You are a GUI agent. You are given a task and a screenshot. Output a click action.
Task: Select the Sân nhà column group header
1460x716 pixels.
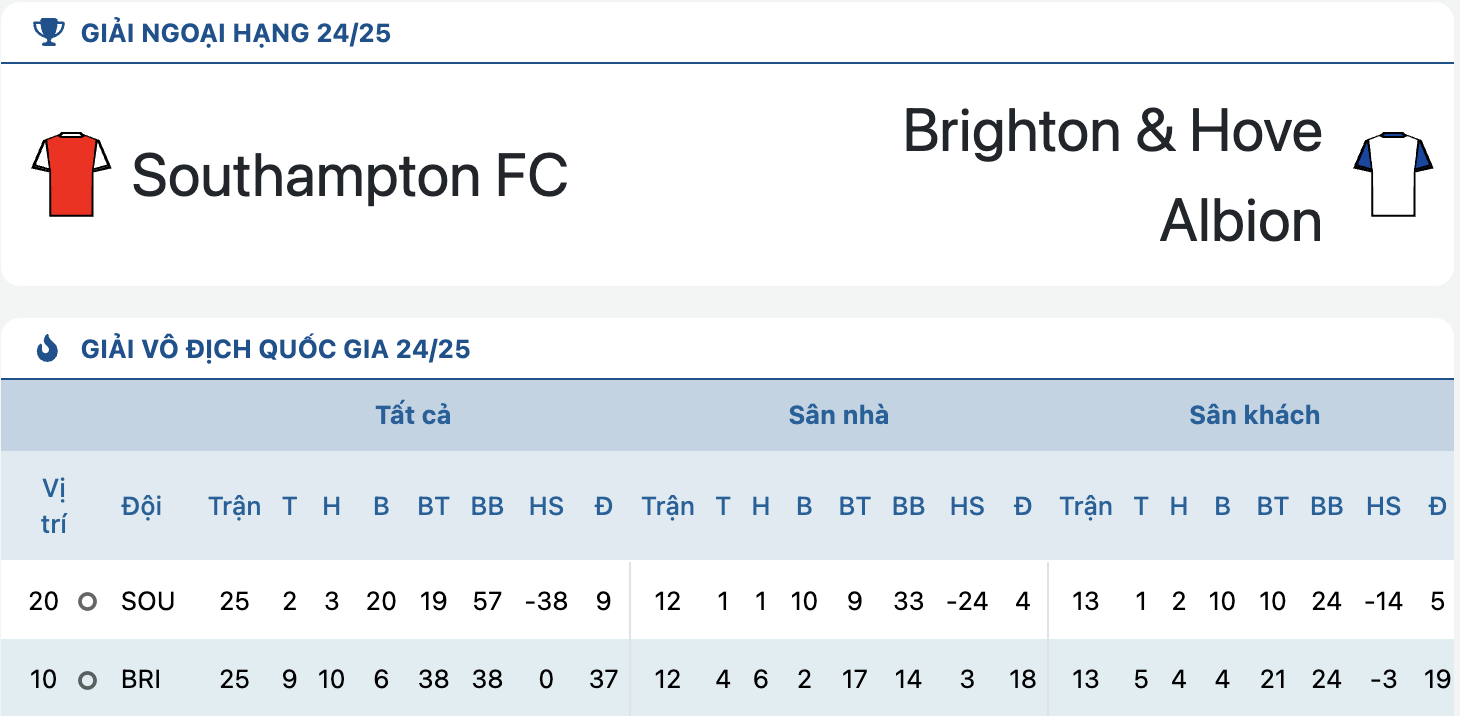coord(838,415)
